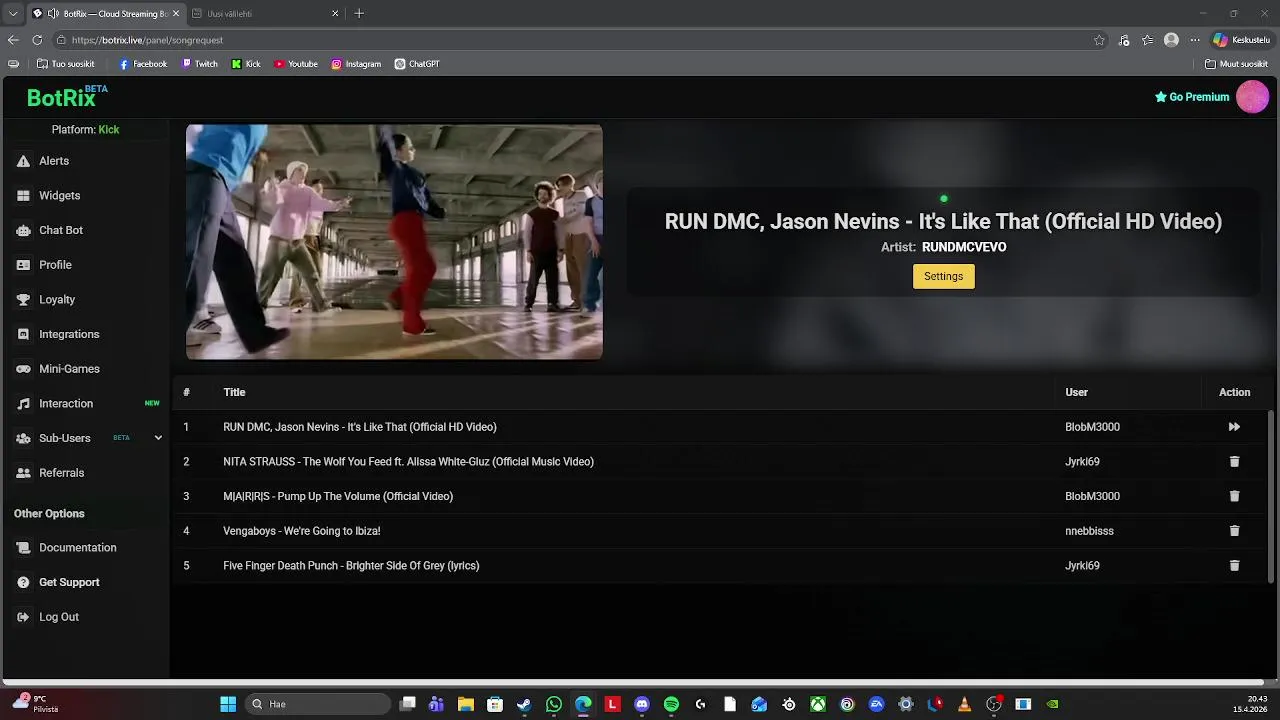Screen dimensions: 1280x720
Task: Click the Windows Start button
Action: 228,704
